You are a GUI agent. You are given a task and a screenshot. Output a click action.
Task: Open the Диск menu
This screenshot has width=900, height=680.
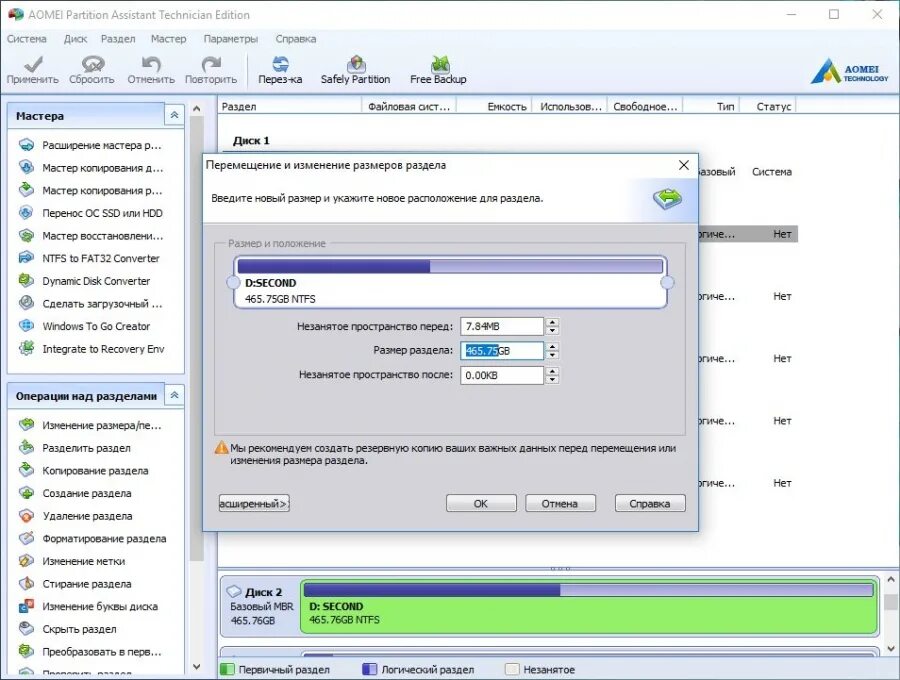click(x=75, y=38)
